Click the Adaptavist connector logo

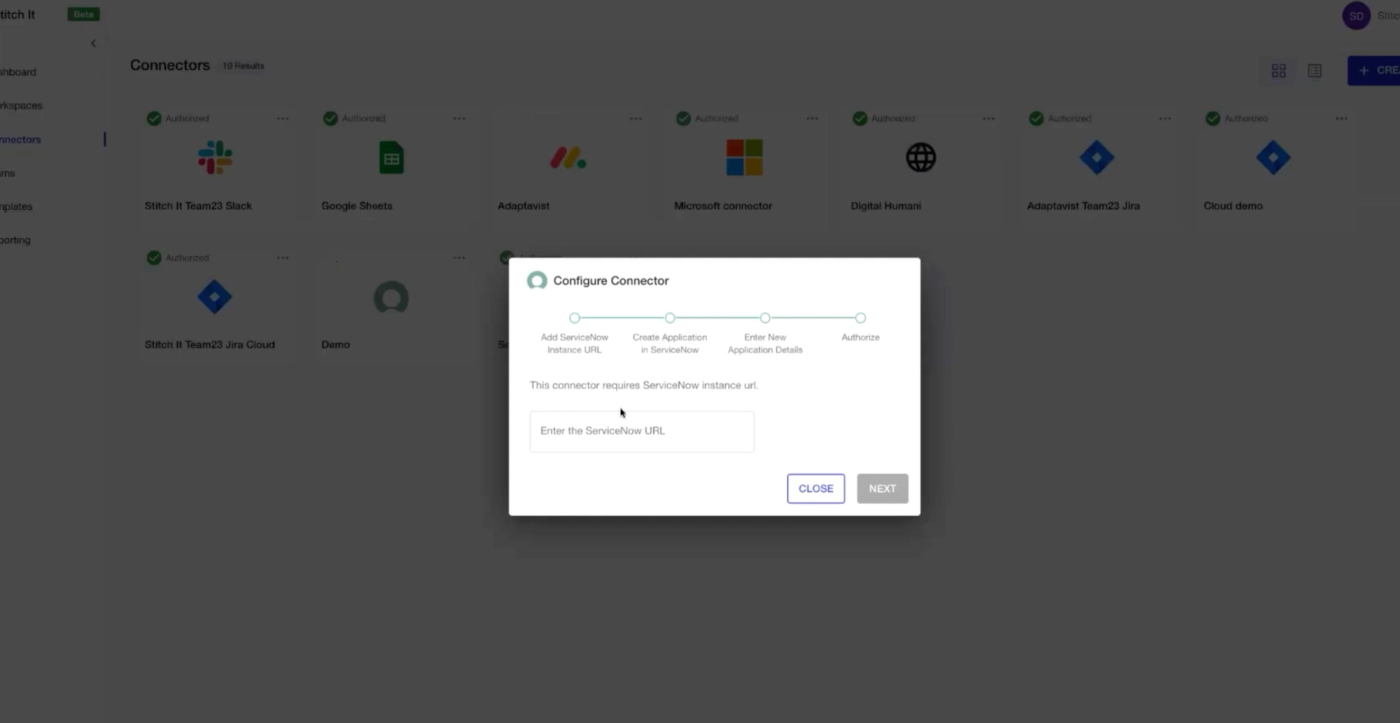click(x=565, y=157)
